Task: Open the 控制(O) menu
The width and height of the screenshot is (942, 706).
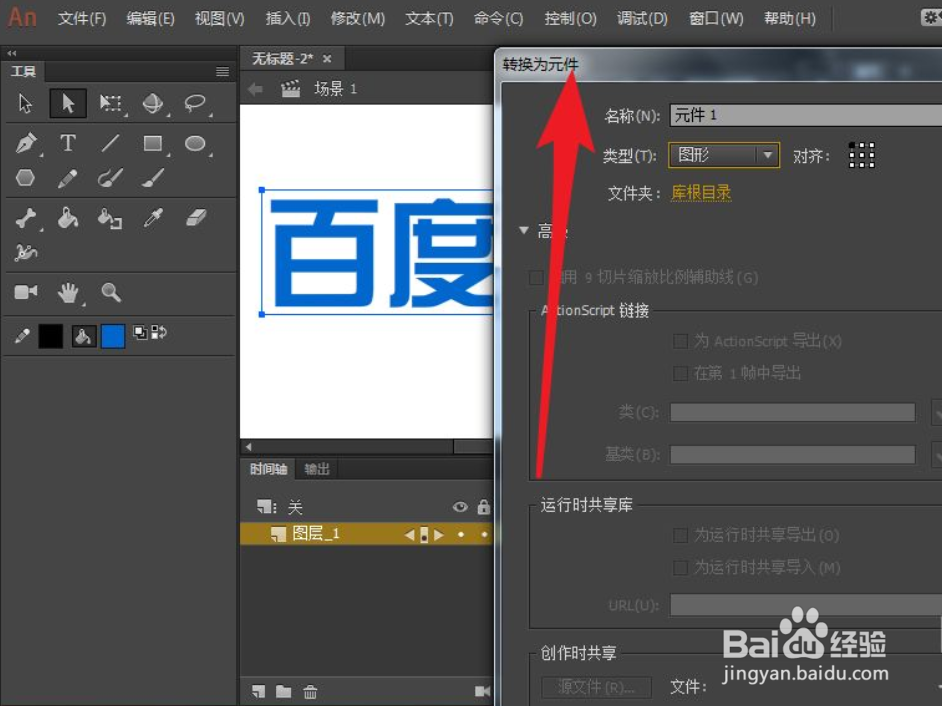Action: (x=570, y=19)
